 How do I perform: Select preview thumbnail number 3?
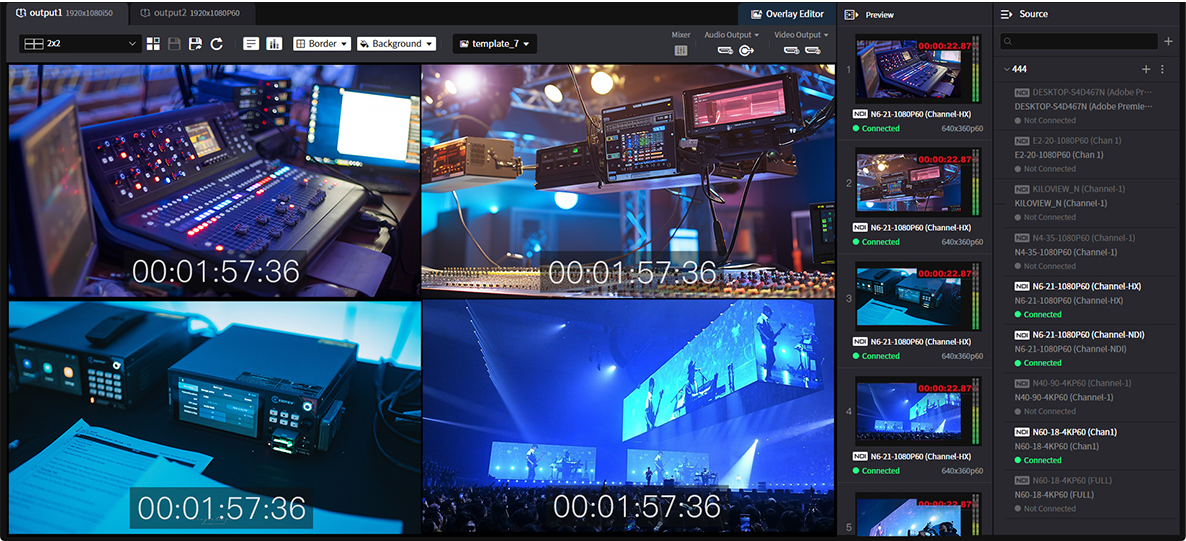(x=914, y=297)
